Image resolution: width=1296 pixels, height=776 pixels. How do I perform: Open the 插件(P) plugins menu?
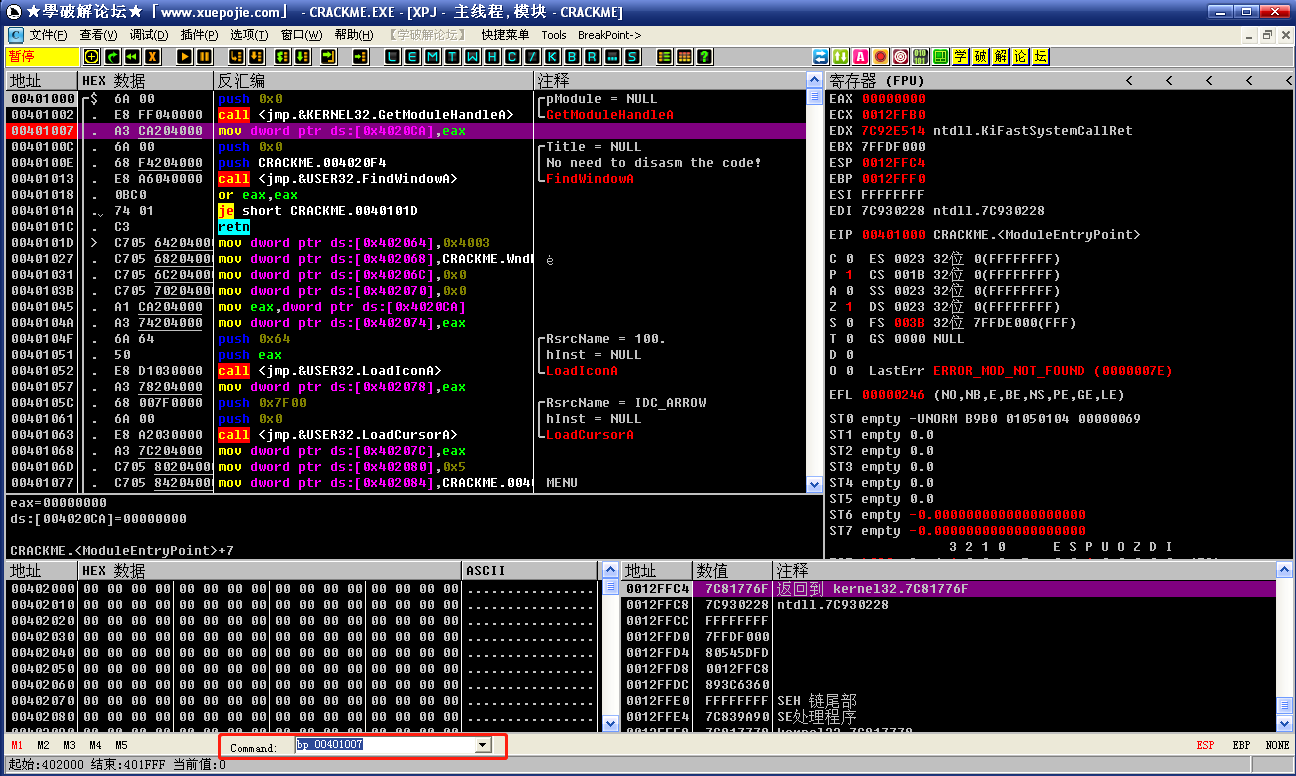pyautogui.click(x=199, y=35)
